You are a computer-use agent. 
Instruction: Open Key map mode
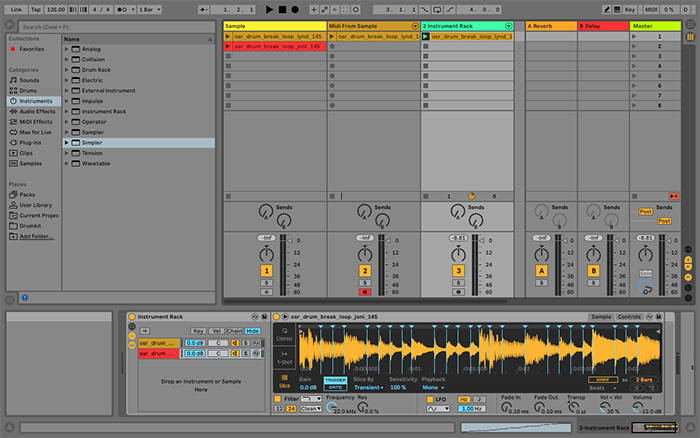629,9
